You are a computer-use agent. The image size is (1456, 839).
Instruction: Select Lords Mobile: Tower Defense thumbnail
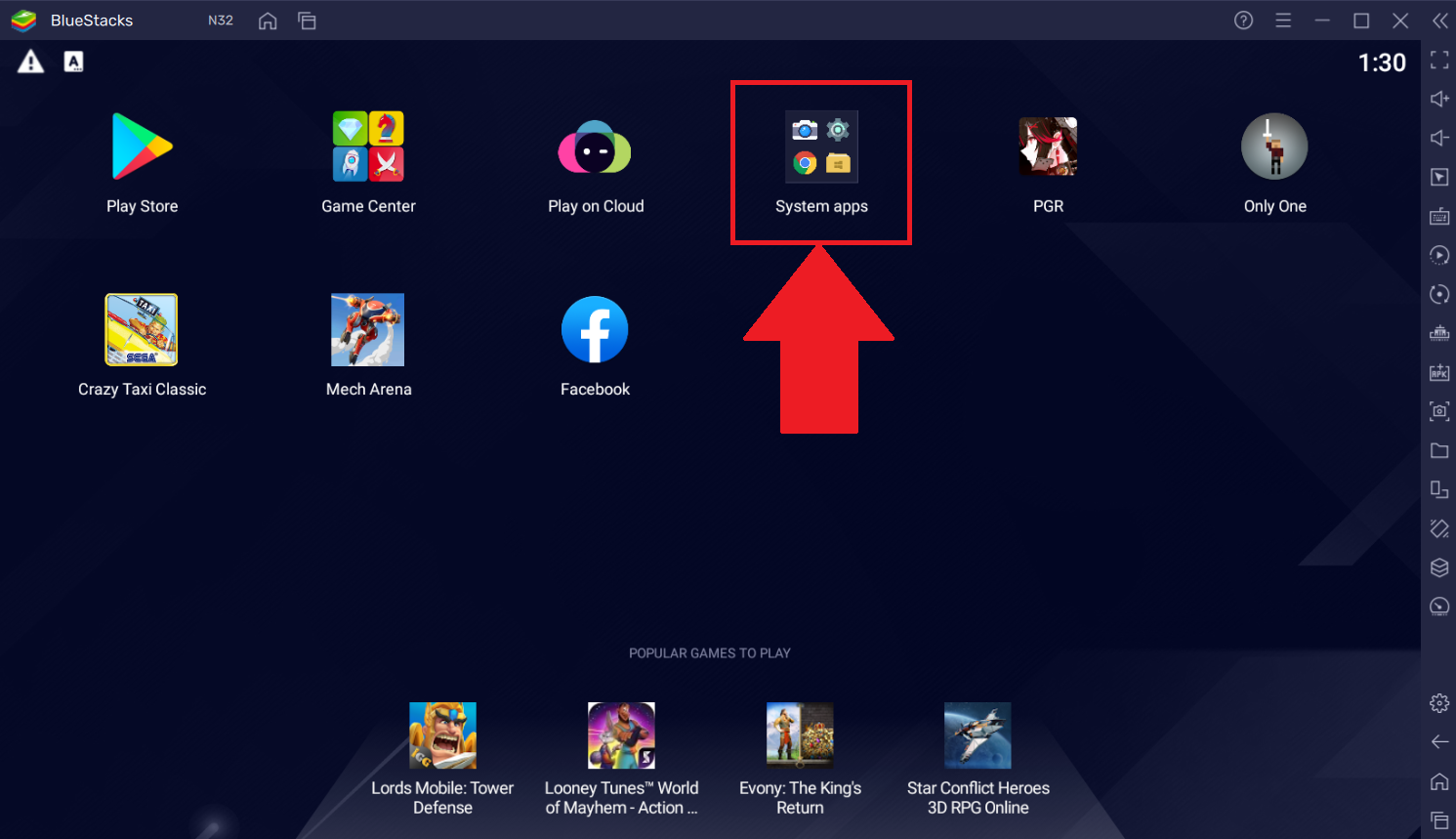coord(442,735)
